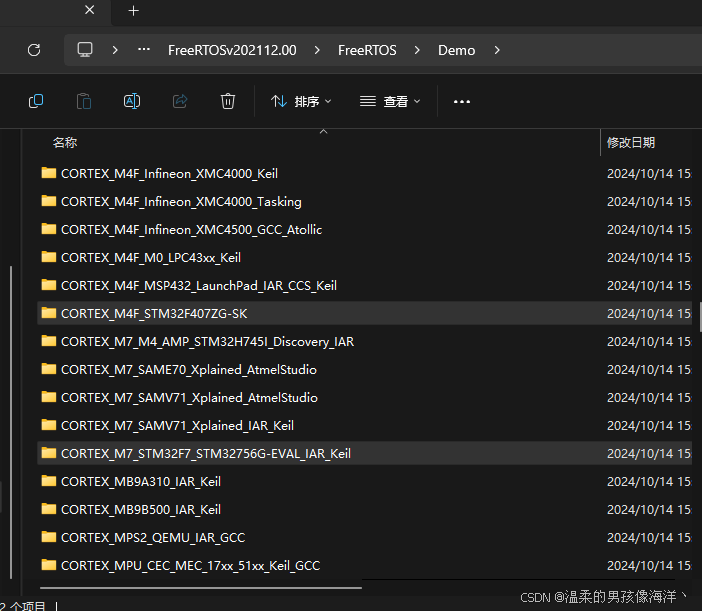The width and height of the screenshot is (702, 611).
Task: Click the Delete trash icon
Action: [x=227, y=101]
